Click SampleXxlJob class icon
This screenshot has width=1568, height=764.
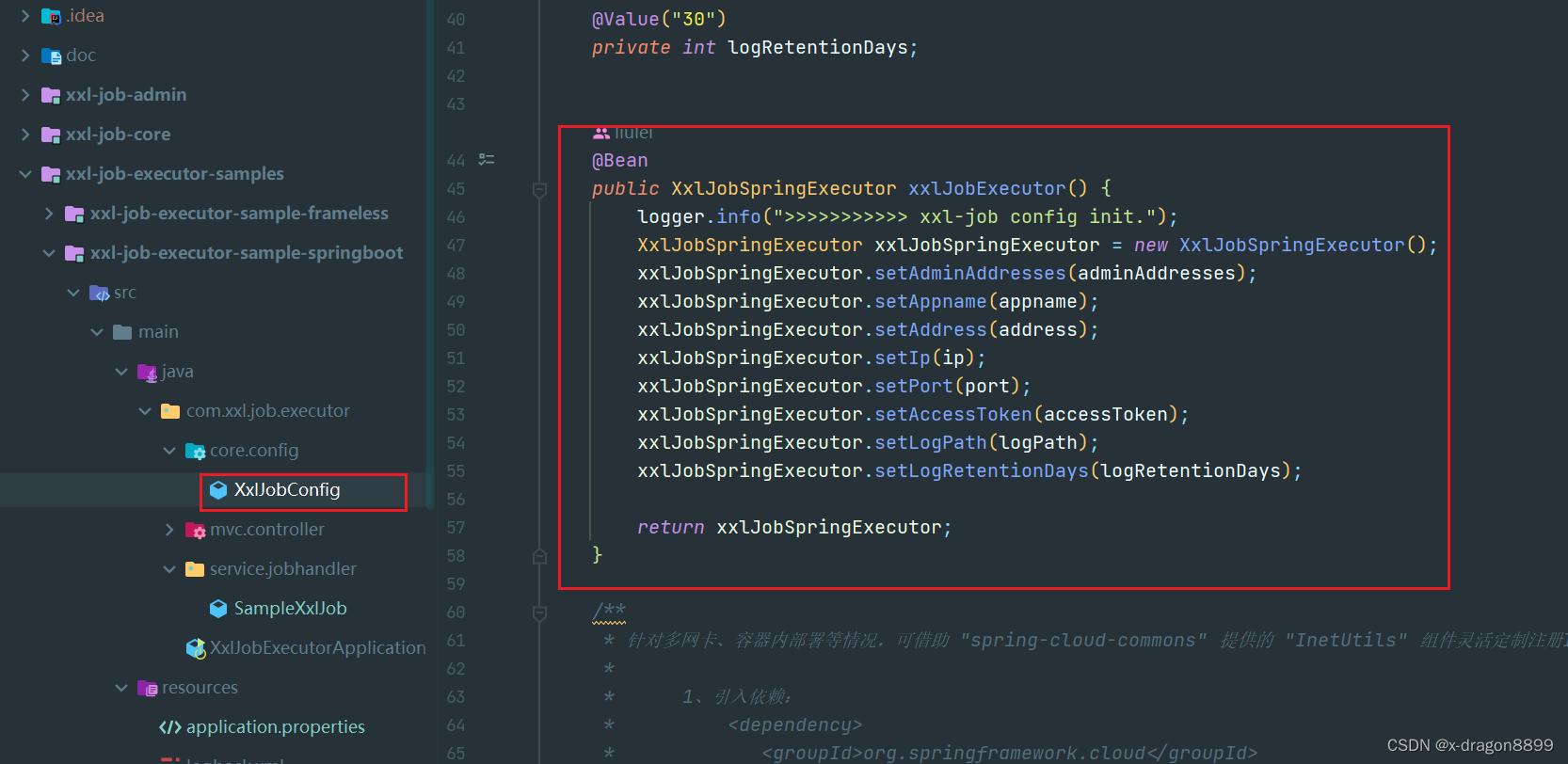click(218, 609)
